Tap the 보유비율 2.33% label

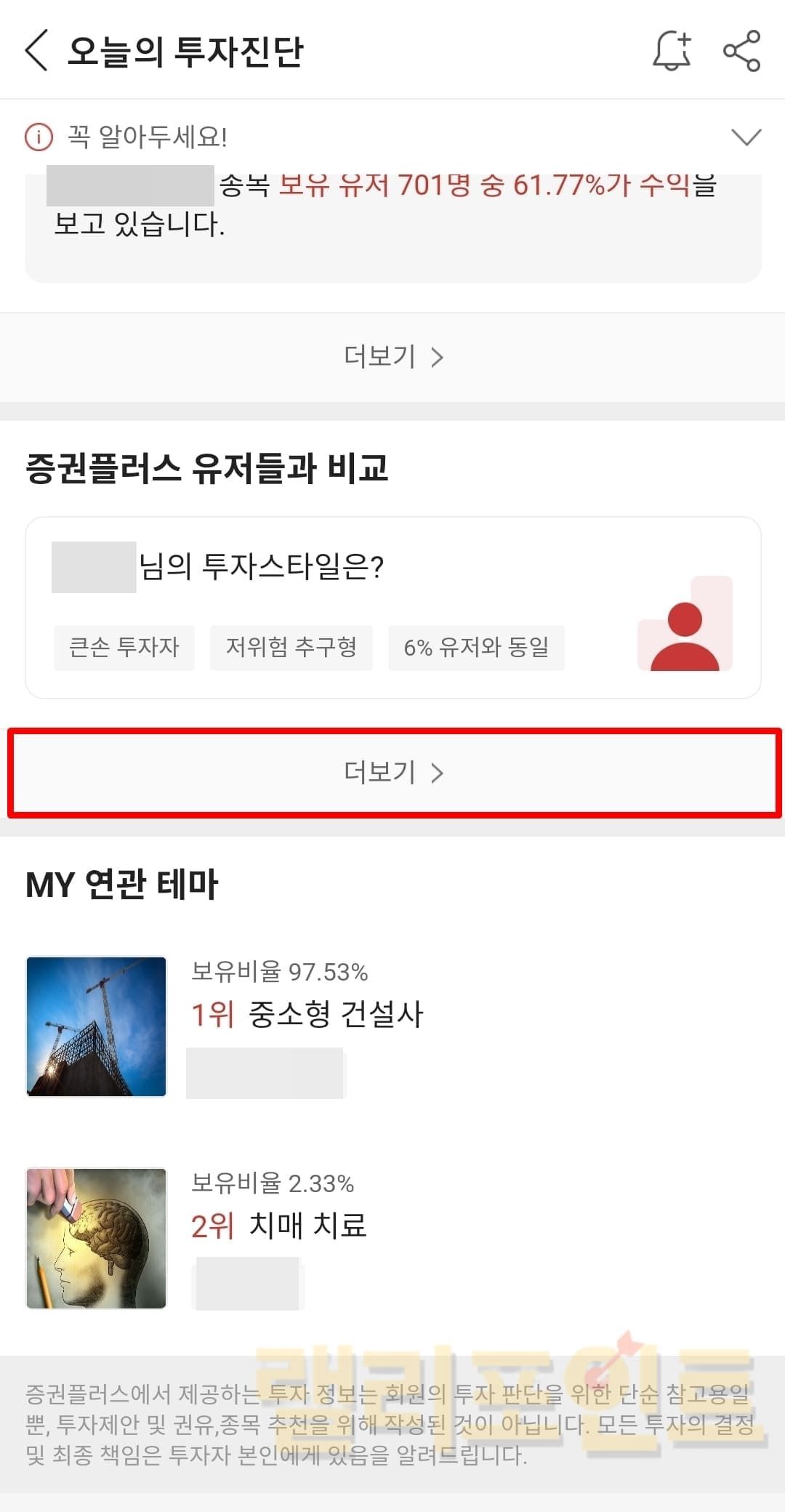click(272, 1183)
